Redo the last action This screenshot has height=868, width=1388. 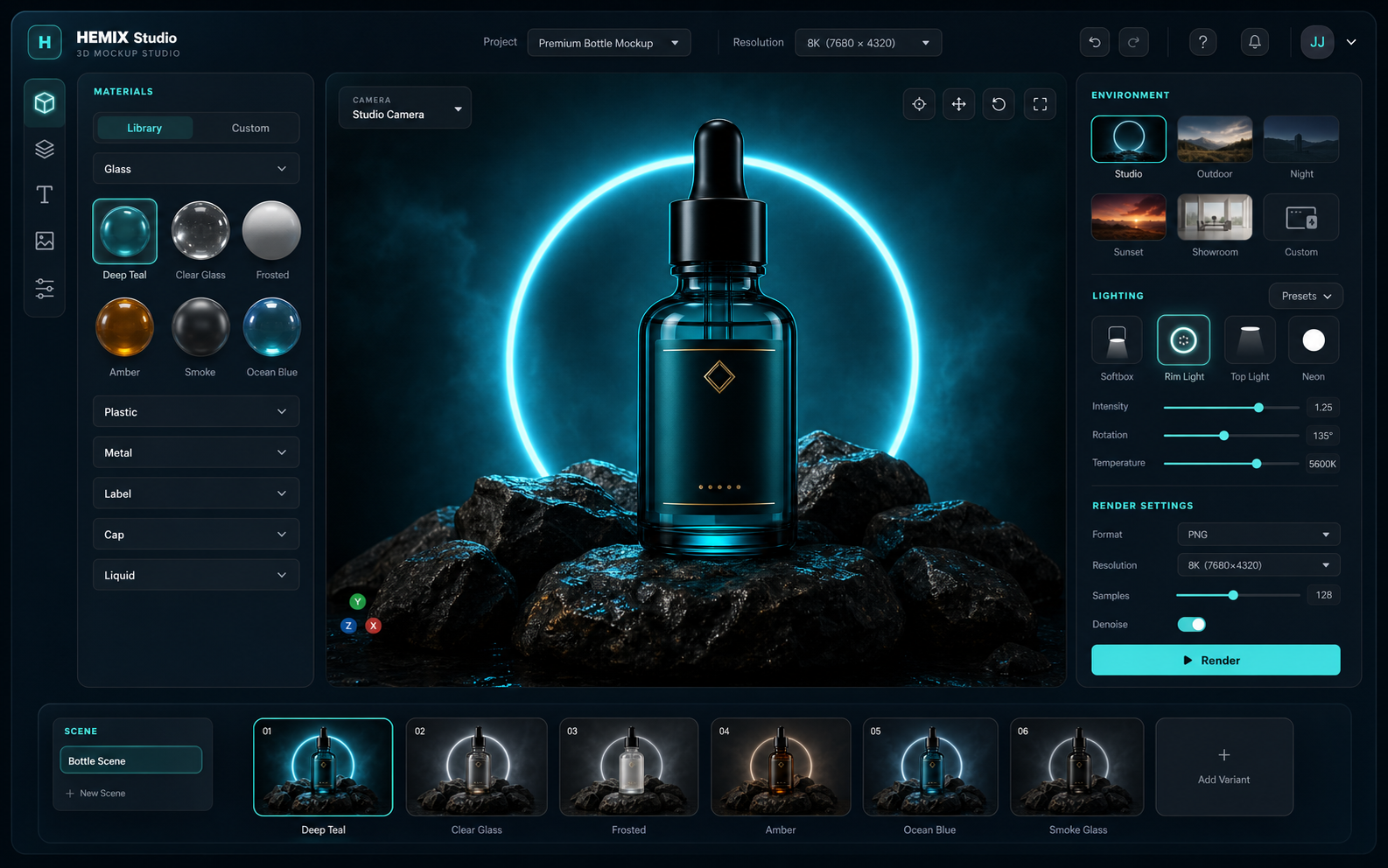coord(1133,42)
